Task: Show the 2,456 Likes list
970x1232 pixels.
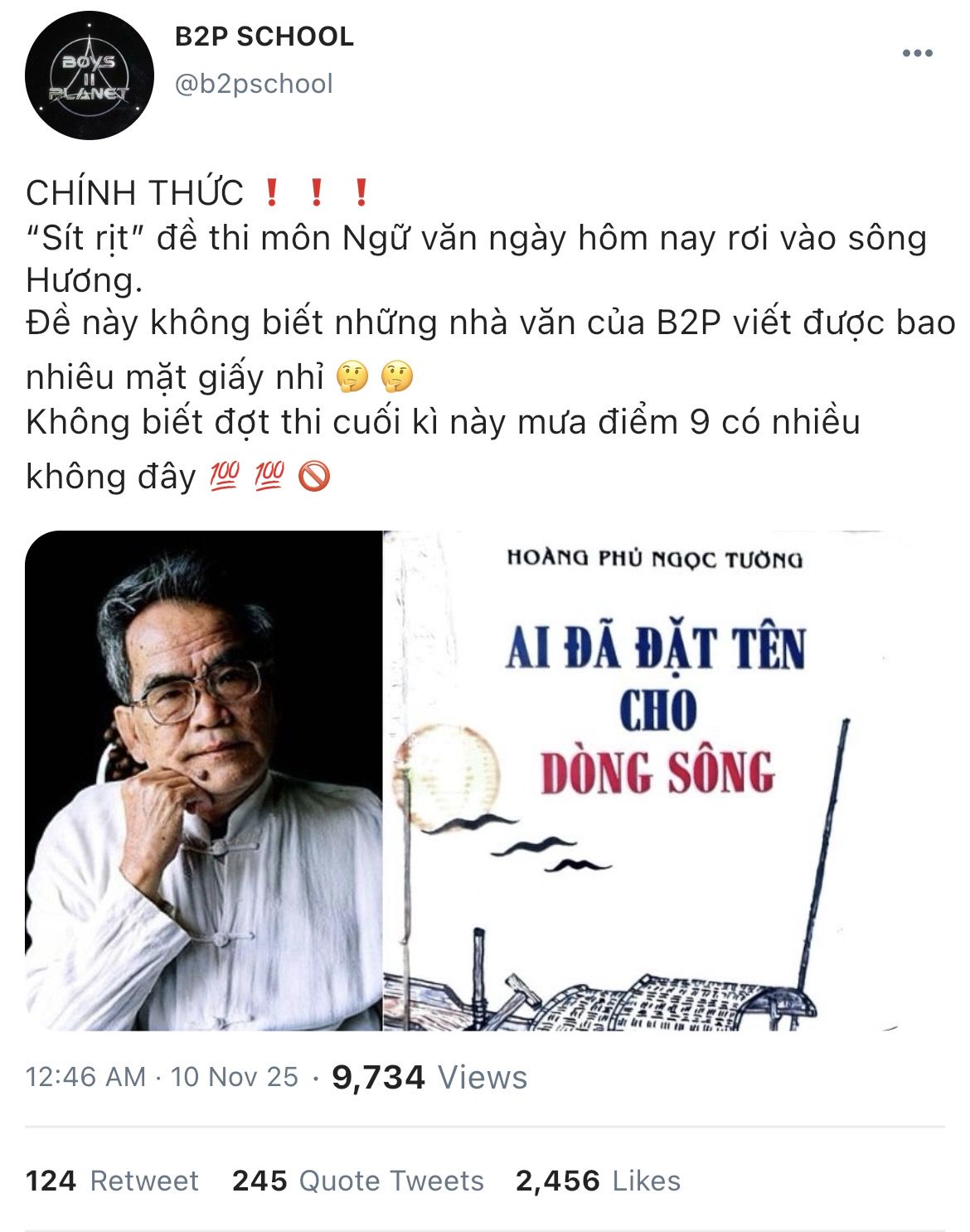Action: coord(598,1181)
